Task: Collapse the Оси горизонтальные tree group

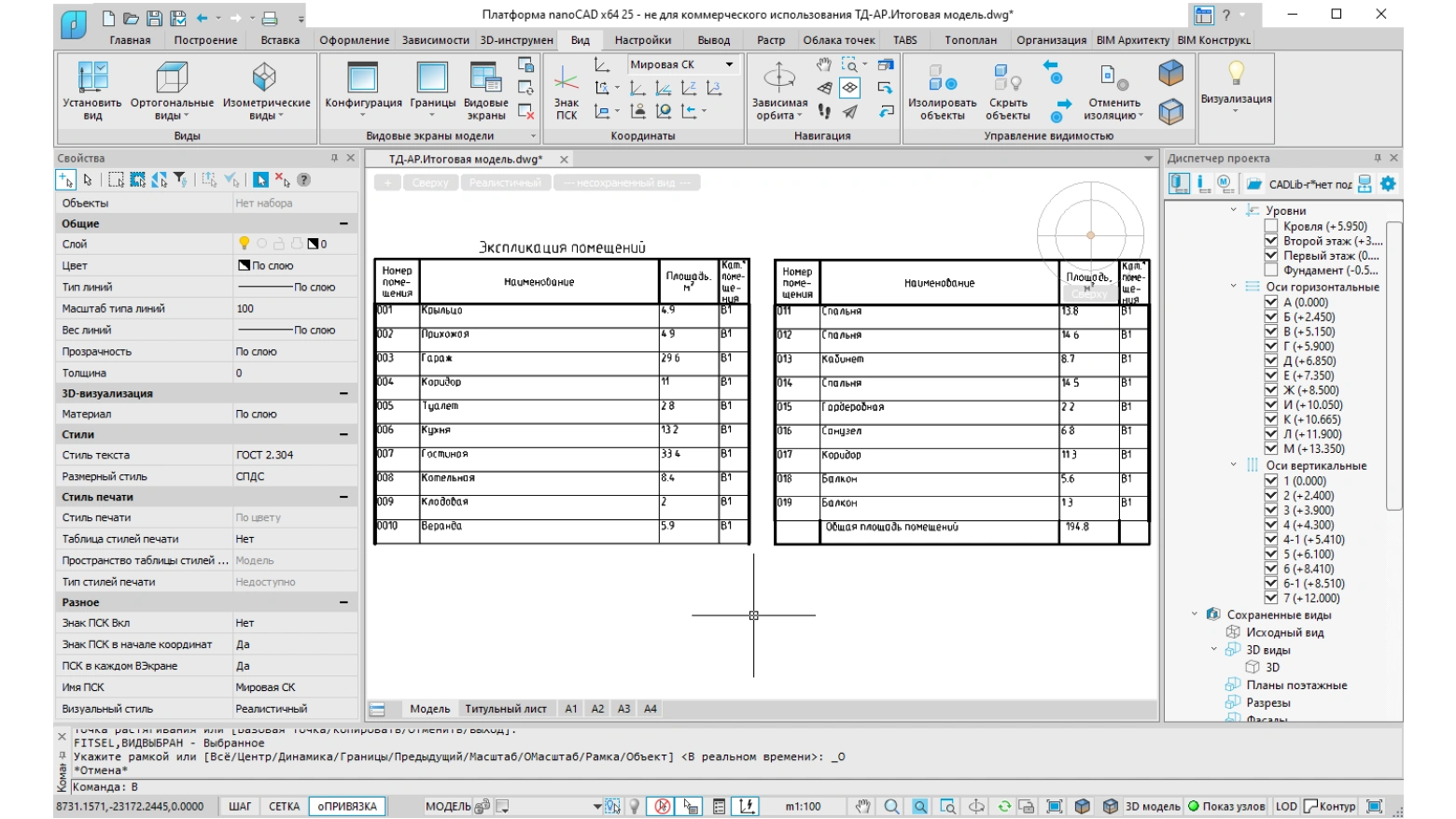Action: (x=1233, y=287)
